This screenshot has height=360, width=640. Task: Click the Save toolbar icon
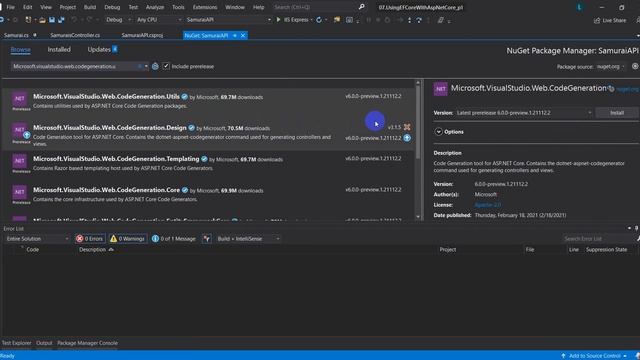[52, 20]
